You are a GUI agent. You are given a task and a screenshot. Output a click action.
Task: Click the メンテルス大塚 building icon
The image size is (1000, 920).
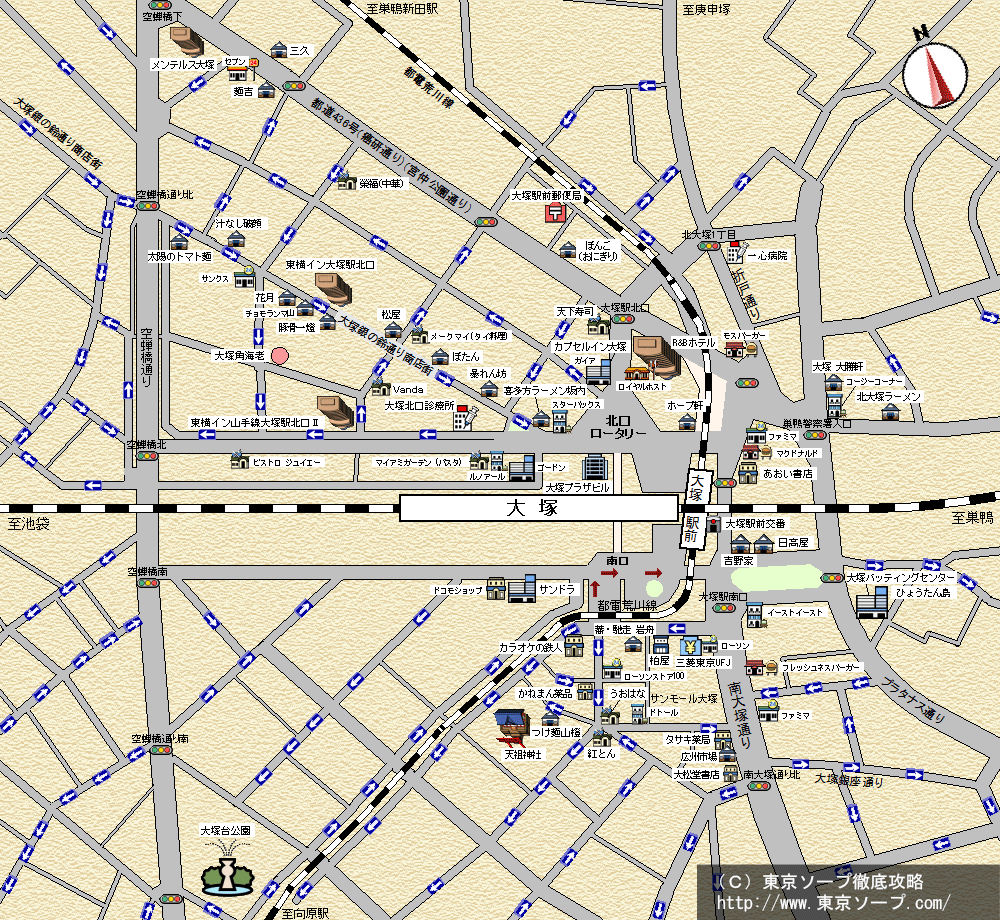pyautogui.click(x=187, y=41)
